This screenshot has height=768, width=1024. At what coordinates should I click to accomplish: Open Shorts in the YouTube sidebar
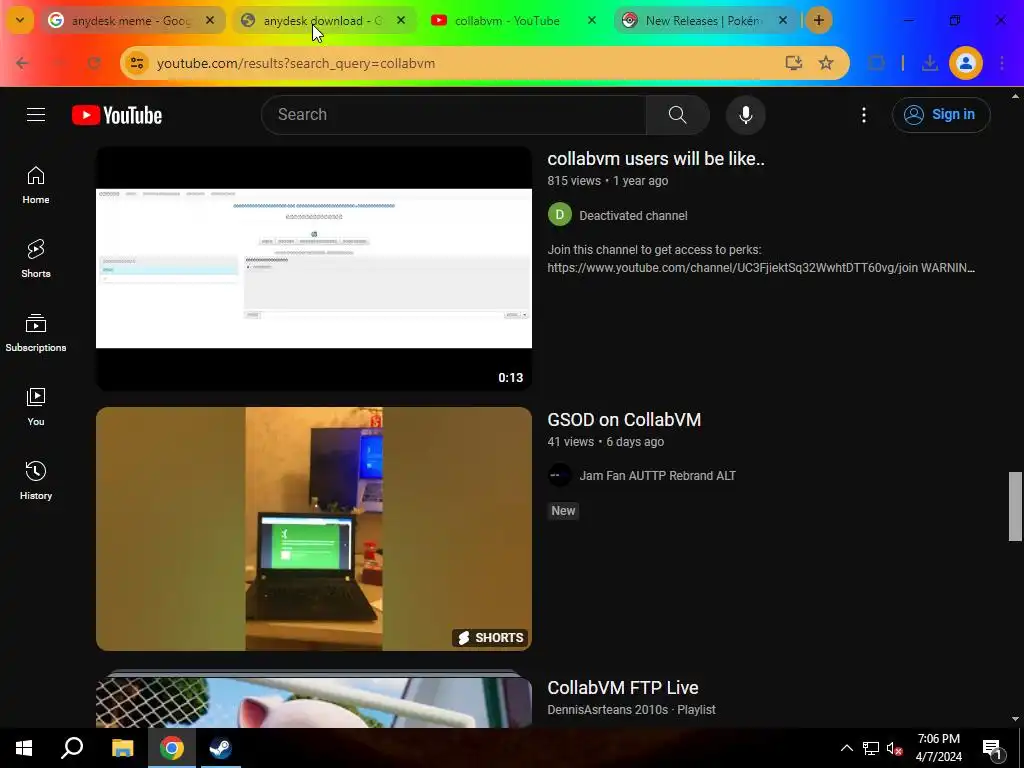36,259
